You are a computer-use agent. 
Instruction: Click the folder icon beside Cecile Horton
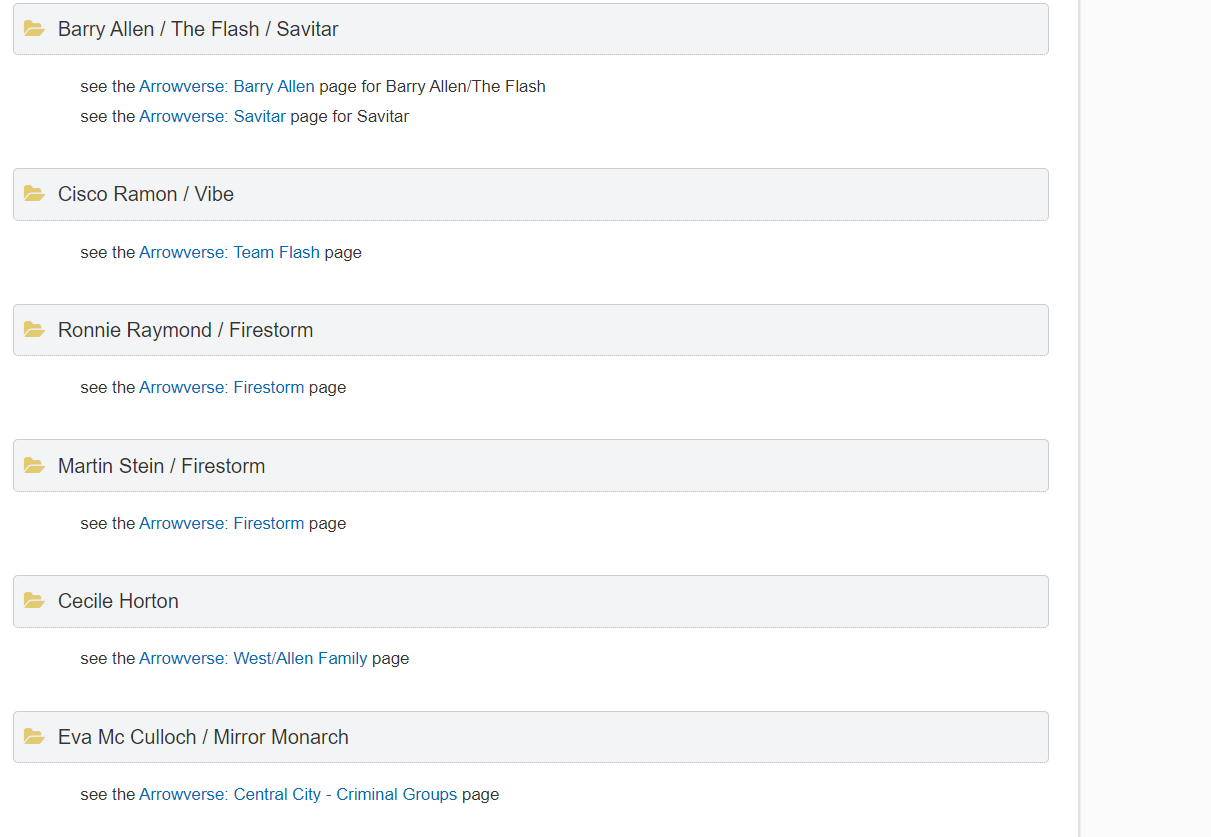point(35,601)
